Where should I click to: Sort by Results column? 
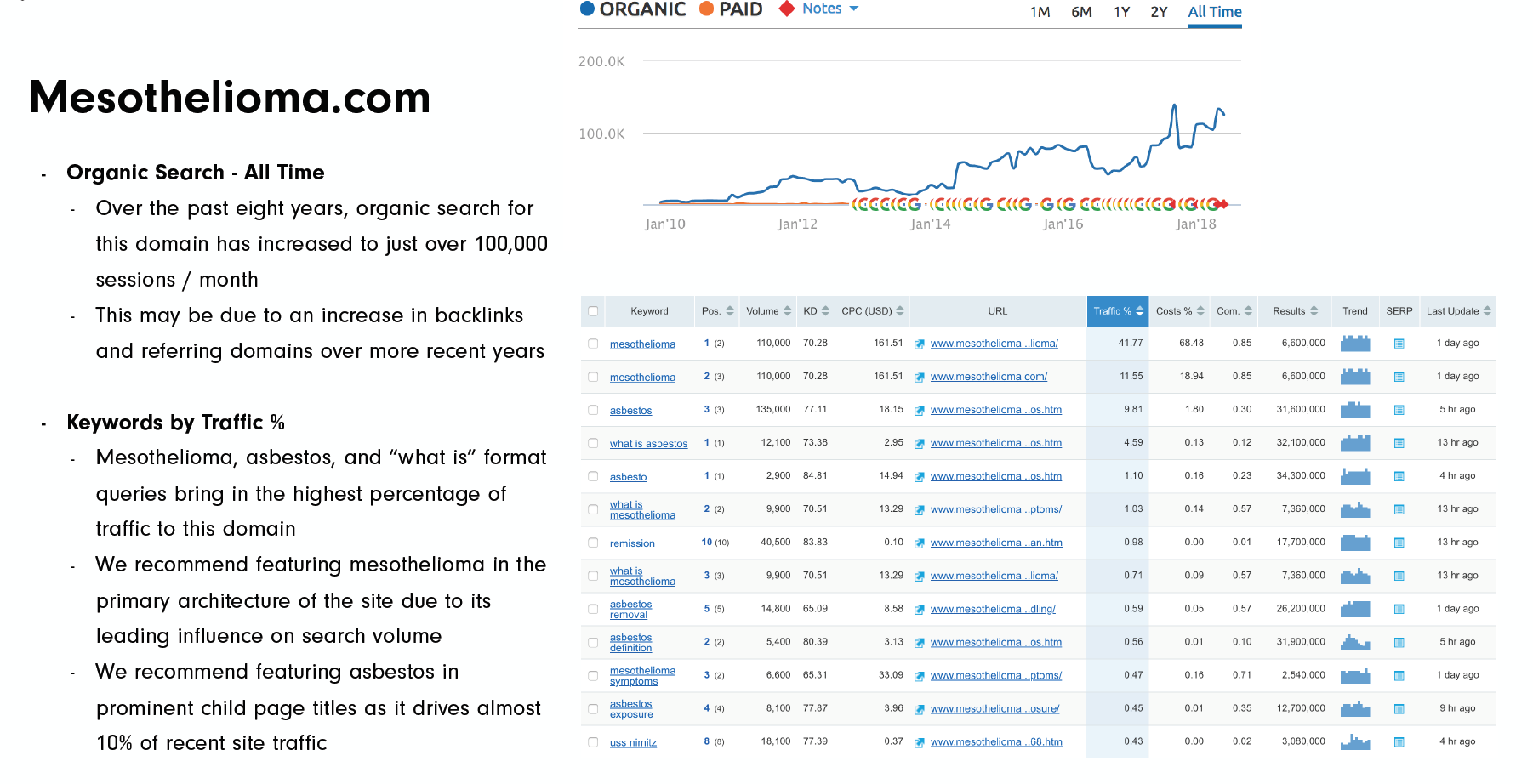[1295, 311]
